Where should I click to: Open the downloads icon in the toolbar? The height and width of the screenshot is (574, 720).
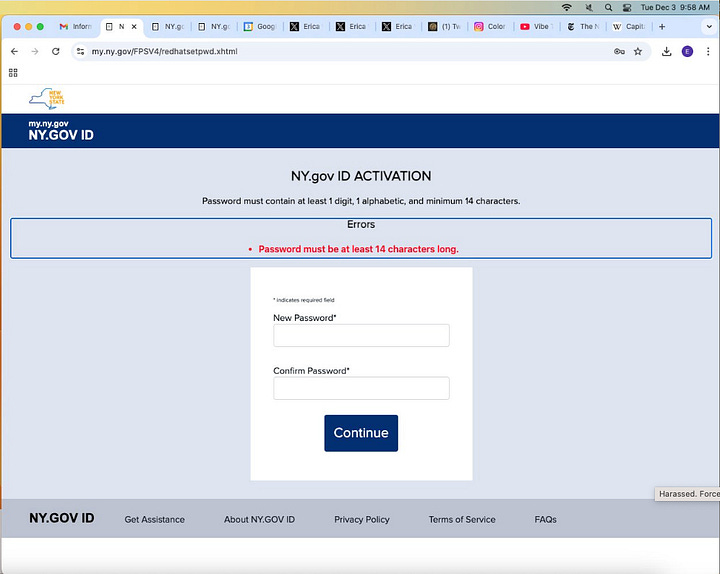(x=666, y=51)
